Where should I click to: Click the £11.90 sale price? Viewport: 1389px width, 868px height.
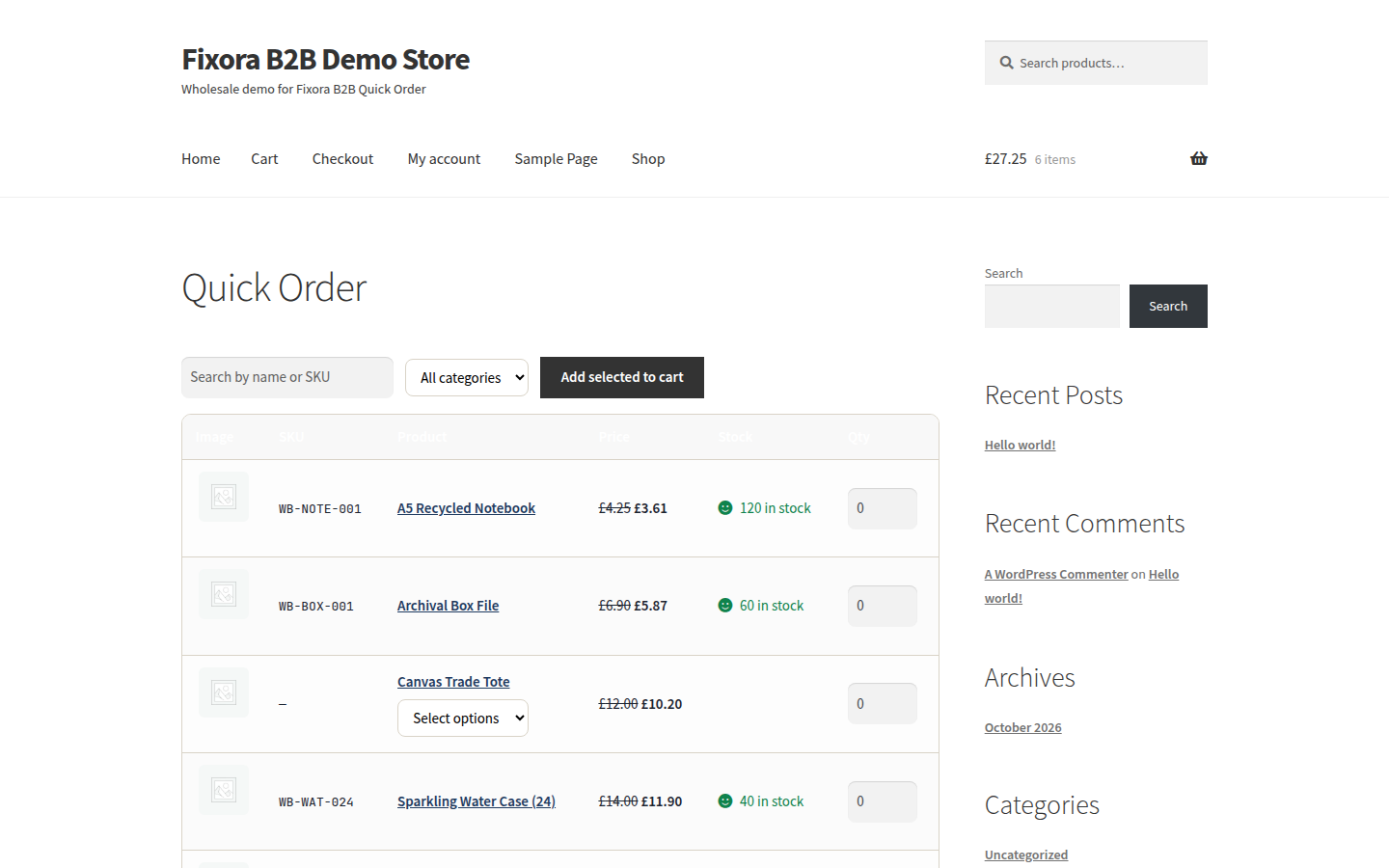coord(662,801)
